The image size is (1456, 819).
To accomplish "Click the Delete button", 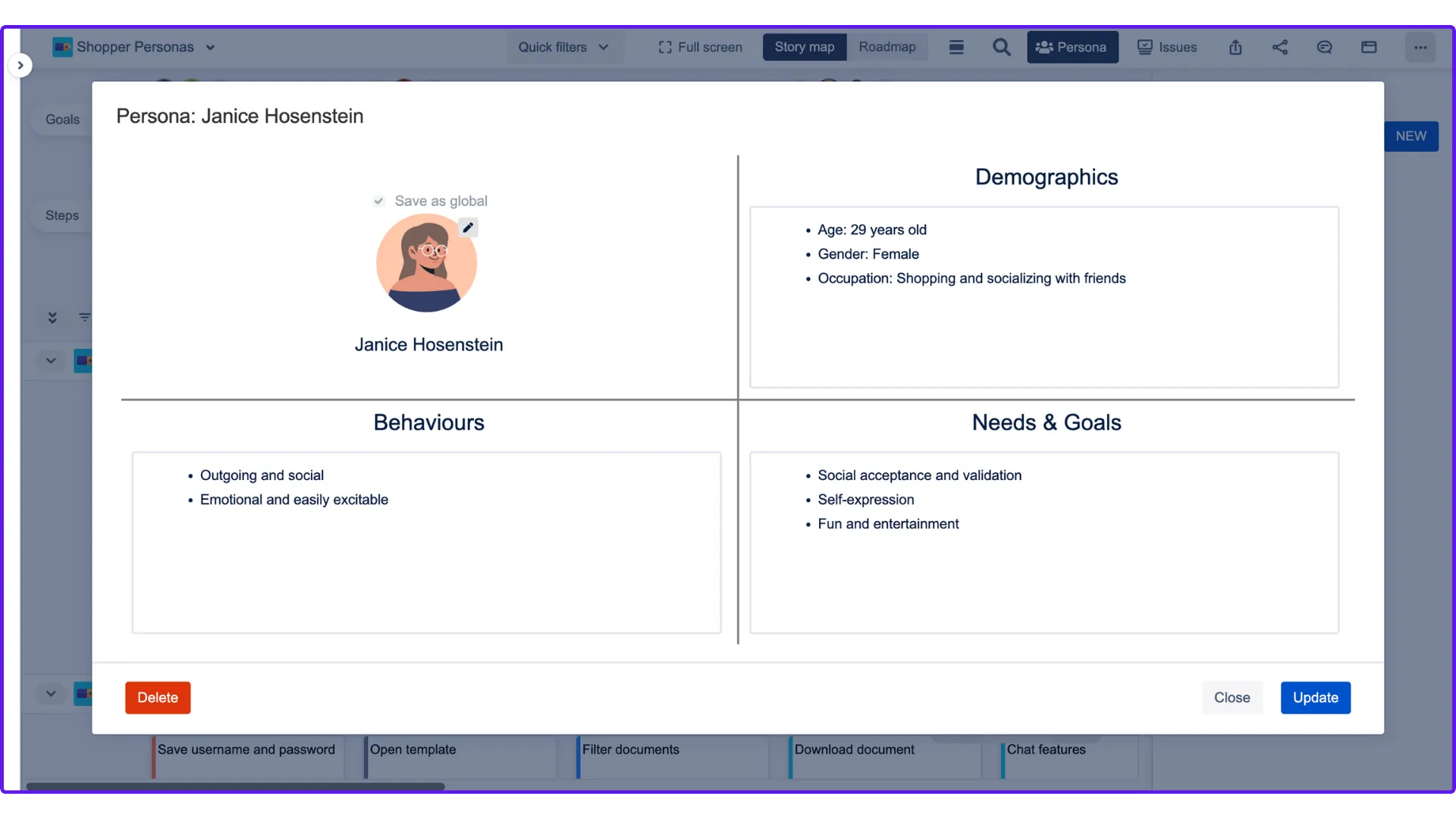I will 157,697.
